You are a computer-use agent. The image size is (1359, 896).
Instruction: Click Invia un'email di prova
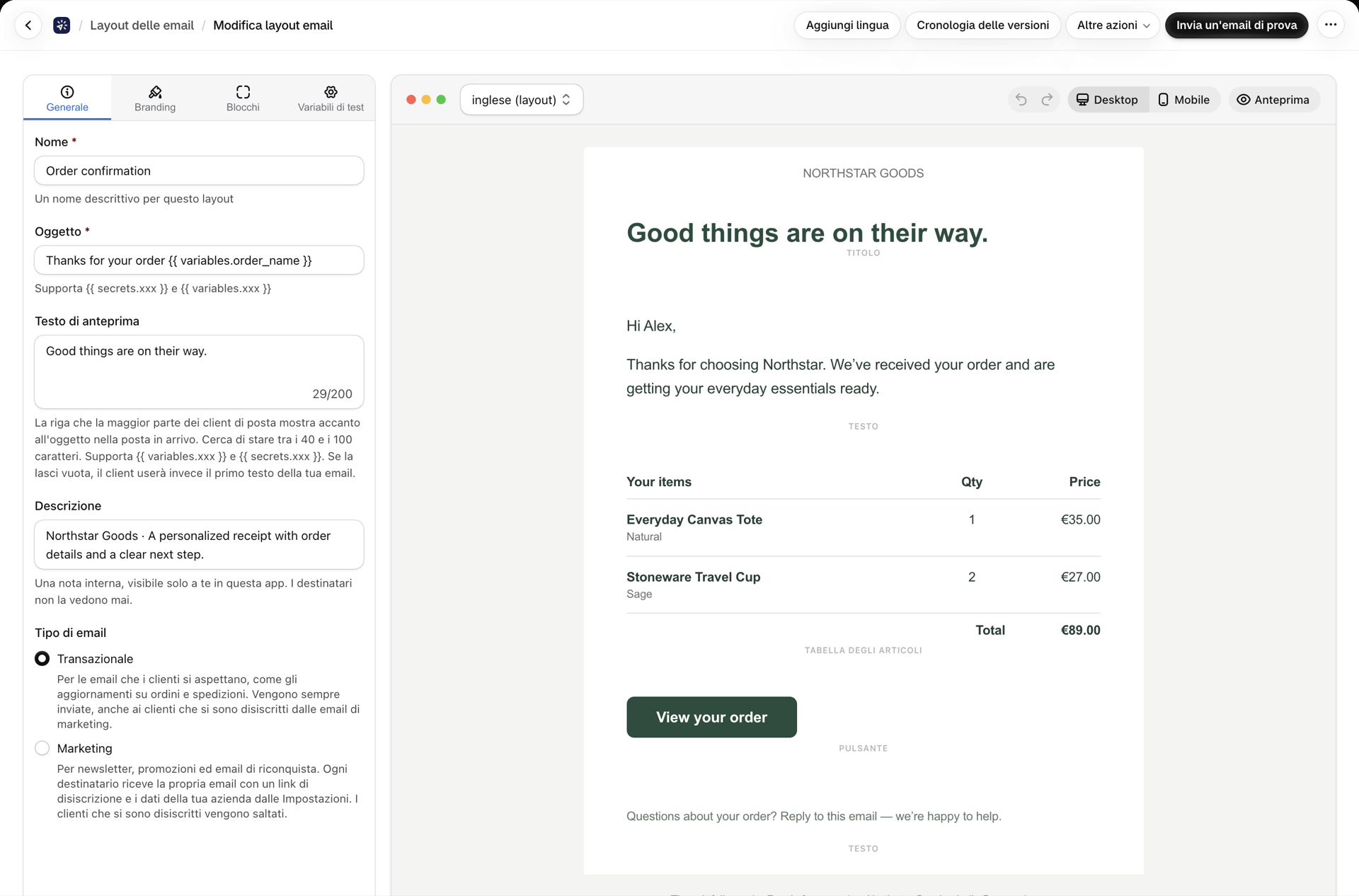coord(1237,25)
